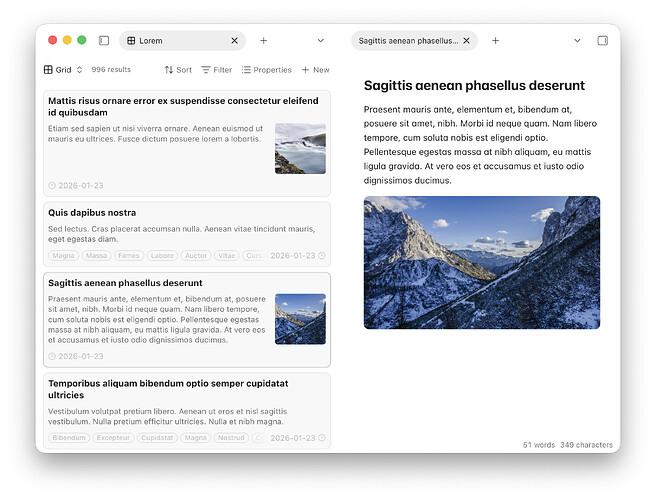
Task: Toggle the left sidebar panel icon
Action: (x=104, y=41)
